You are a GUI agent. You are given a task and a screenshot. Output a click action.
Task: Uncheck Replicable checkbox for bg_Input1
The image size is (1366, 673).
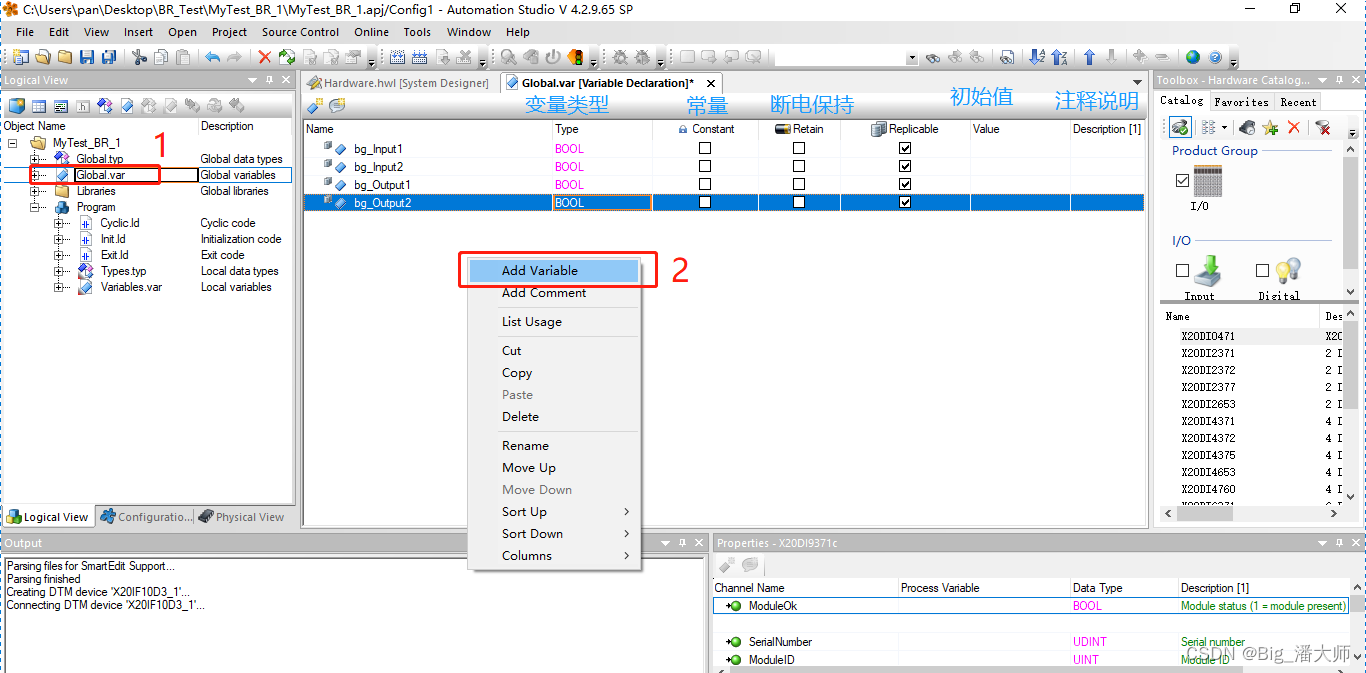905,148
